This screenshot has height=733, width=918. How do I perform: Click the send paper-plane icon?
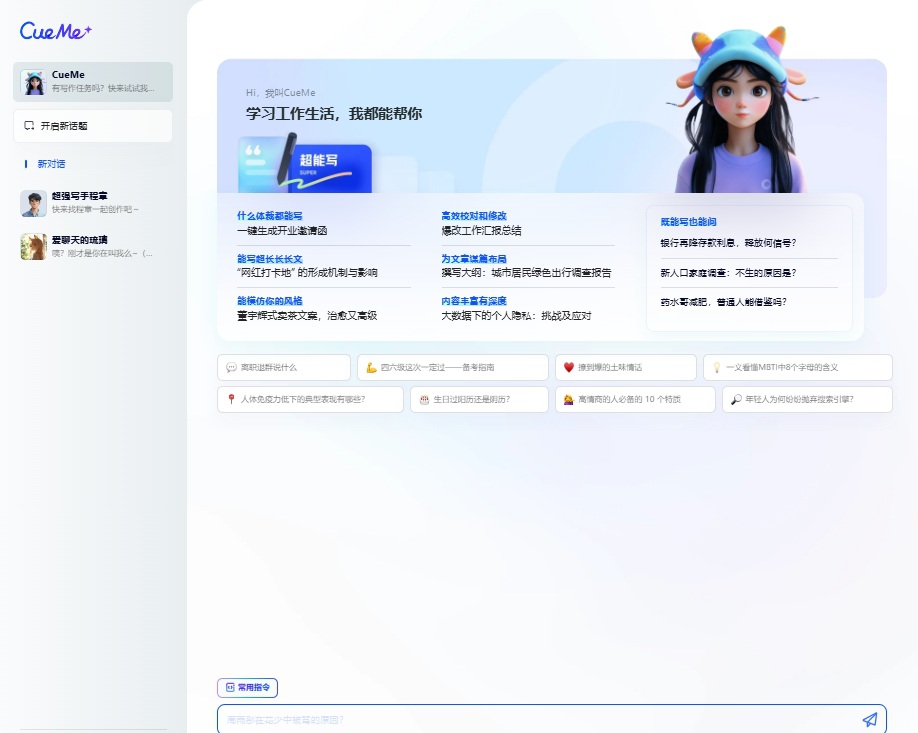[869, 719]
